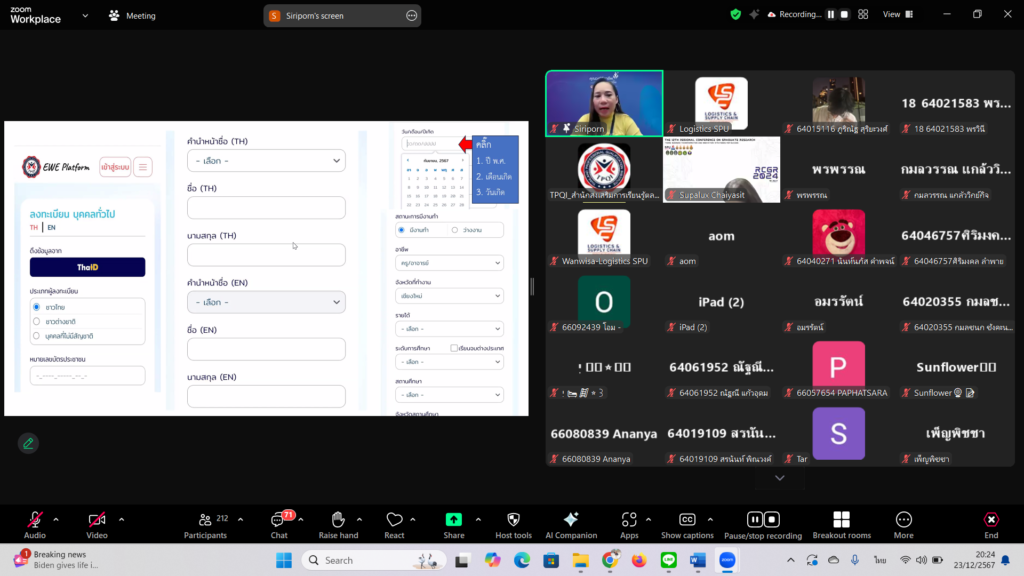Viewport: 1024px width, 576px height.
Task: Expand the Audio options caret
Action: (x=56, y=520)
